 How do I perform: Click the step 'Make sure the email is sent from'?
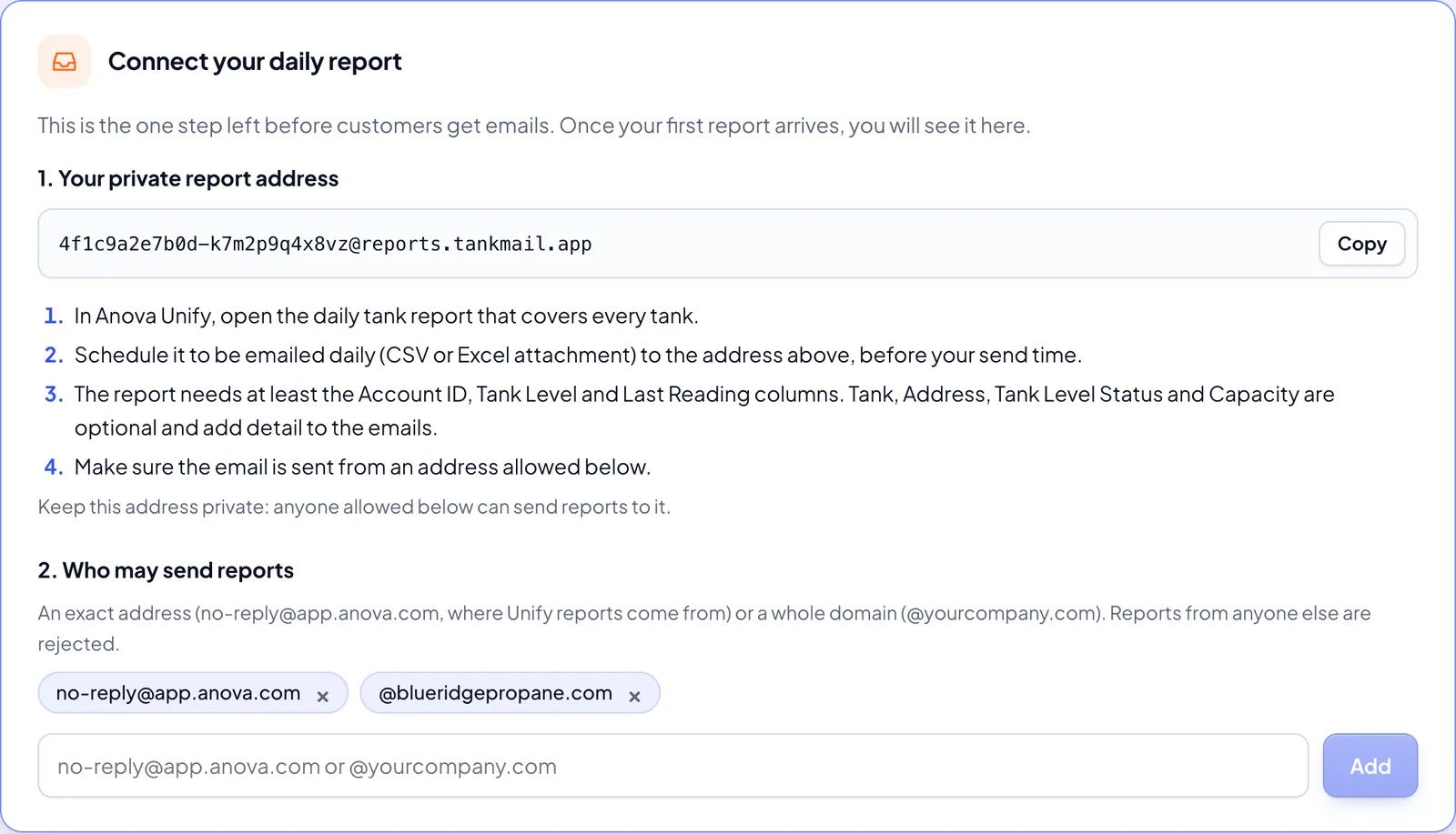pos(362,467)
